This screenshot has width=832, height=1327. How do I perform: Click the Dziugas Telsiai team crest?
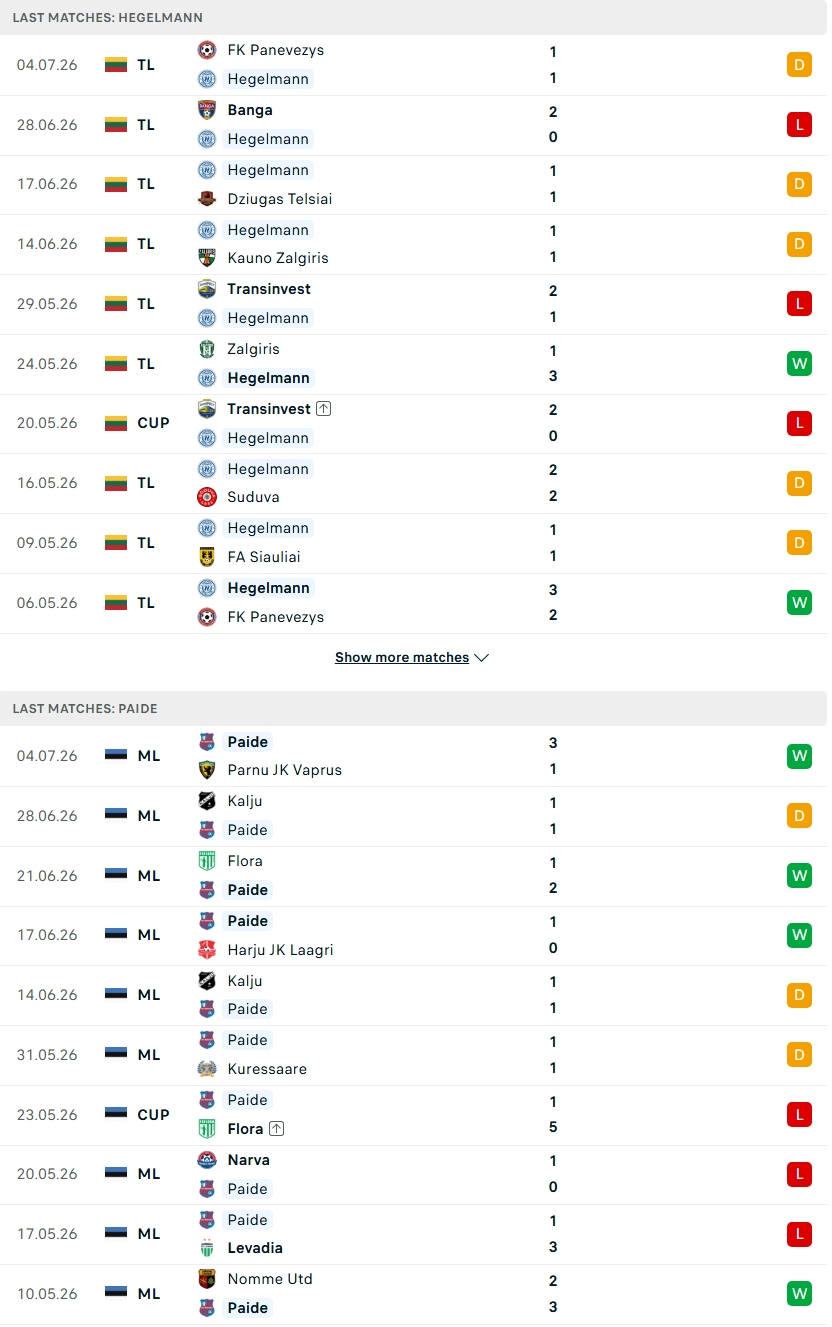[x=207, y=198]
